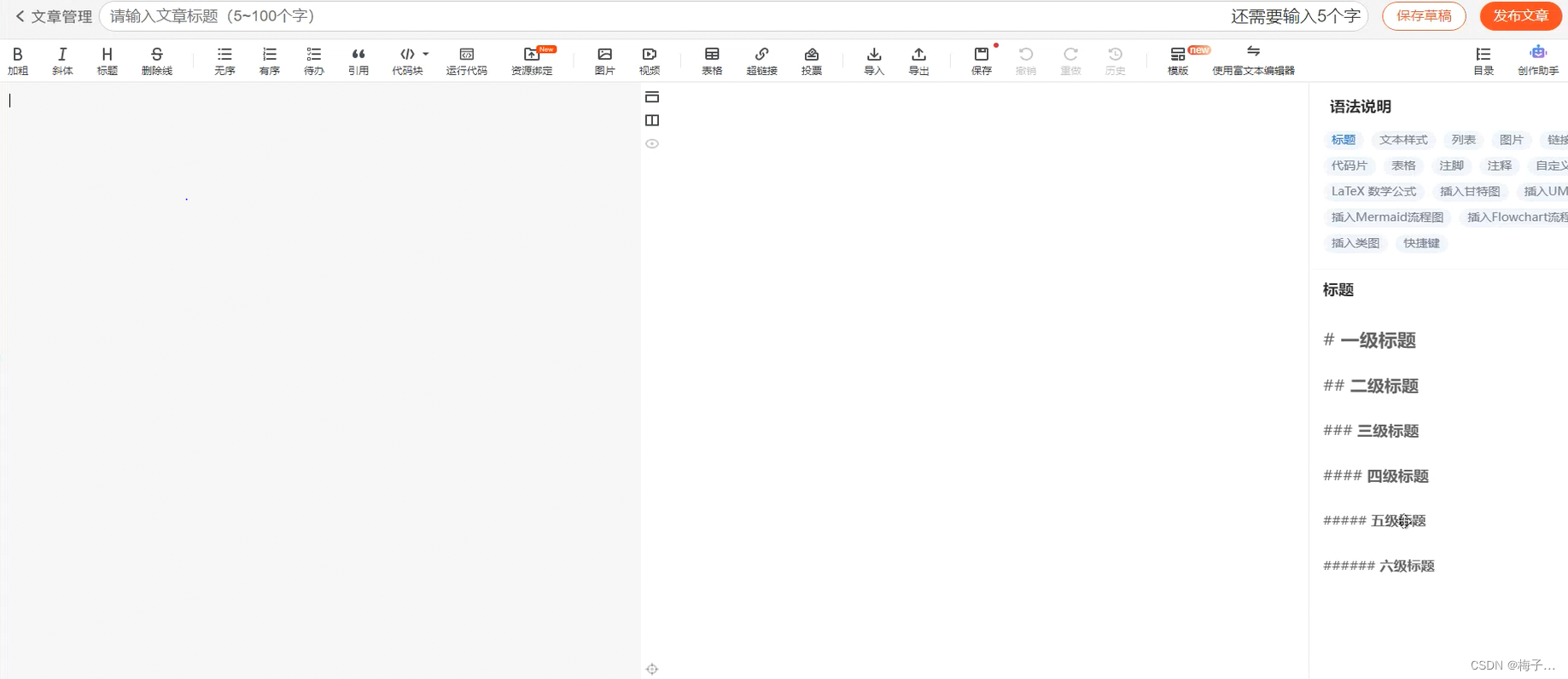Screen dimensions: 1568x679
Task: Insert unordered list (无序)
Action: 224,61
